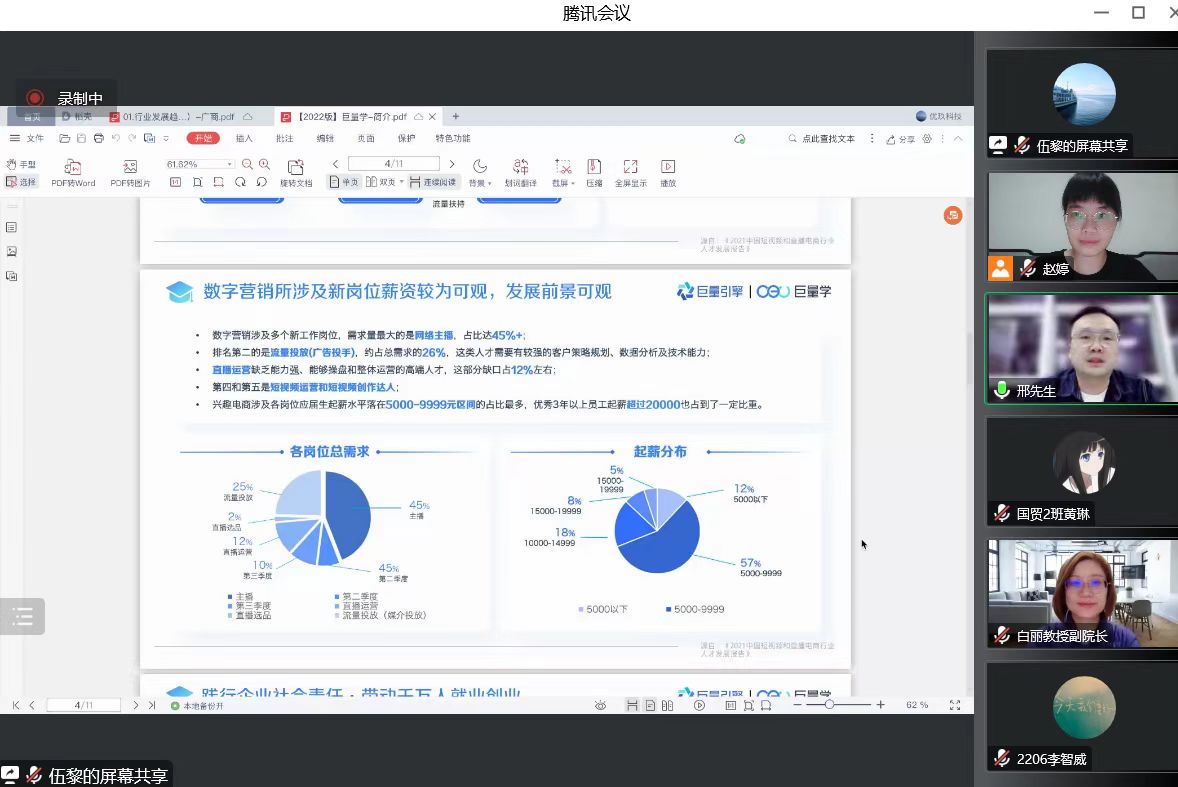The height and width of the screenshot is (787, 1178).
Task: Select the 手型 hand tool
Action: (21, 164)
